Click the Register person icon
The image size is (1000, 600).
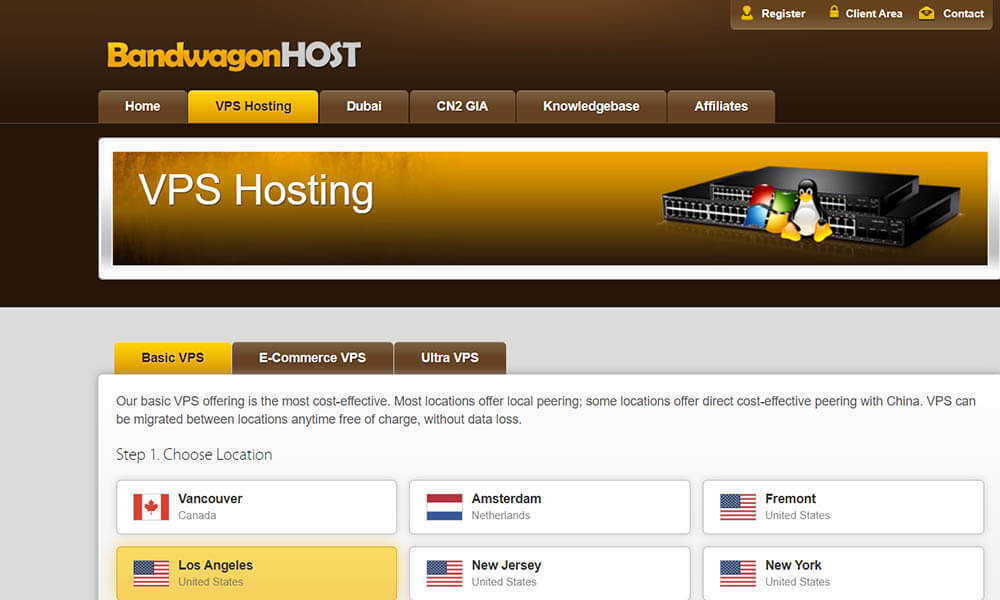(x=747, y=13)
